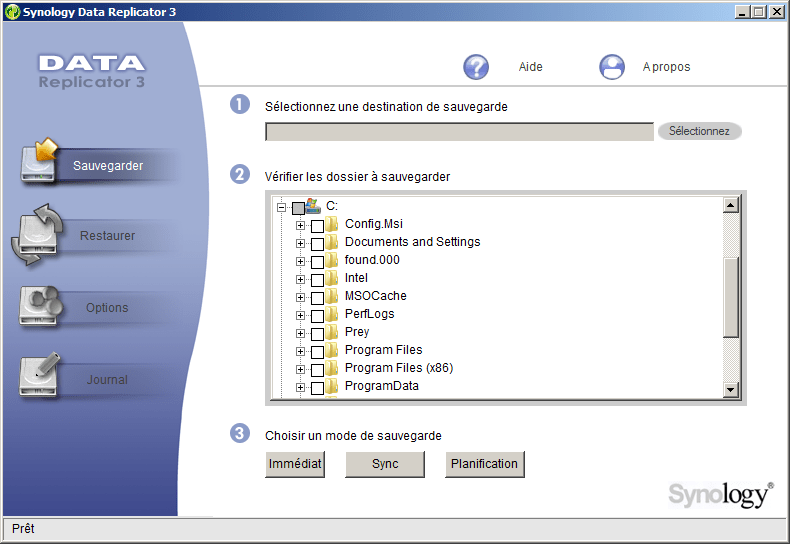Check the ProgramData checkbox
Viewport: 790px width, 544px height.
(x=317, y=388)
